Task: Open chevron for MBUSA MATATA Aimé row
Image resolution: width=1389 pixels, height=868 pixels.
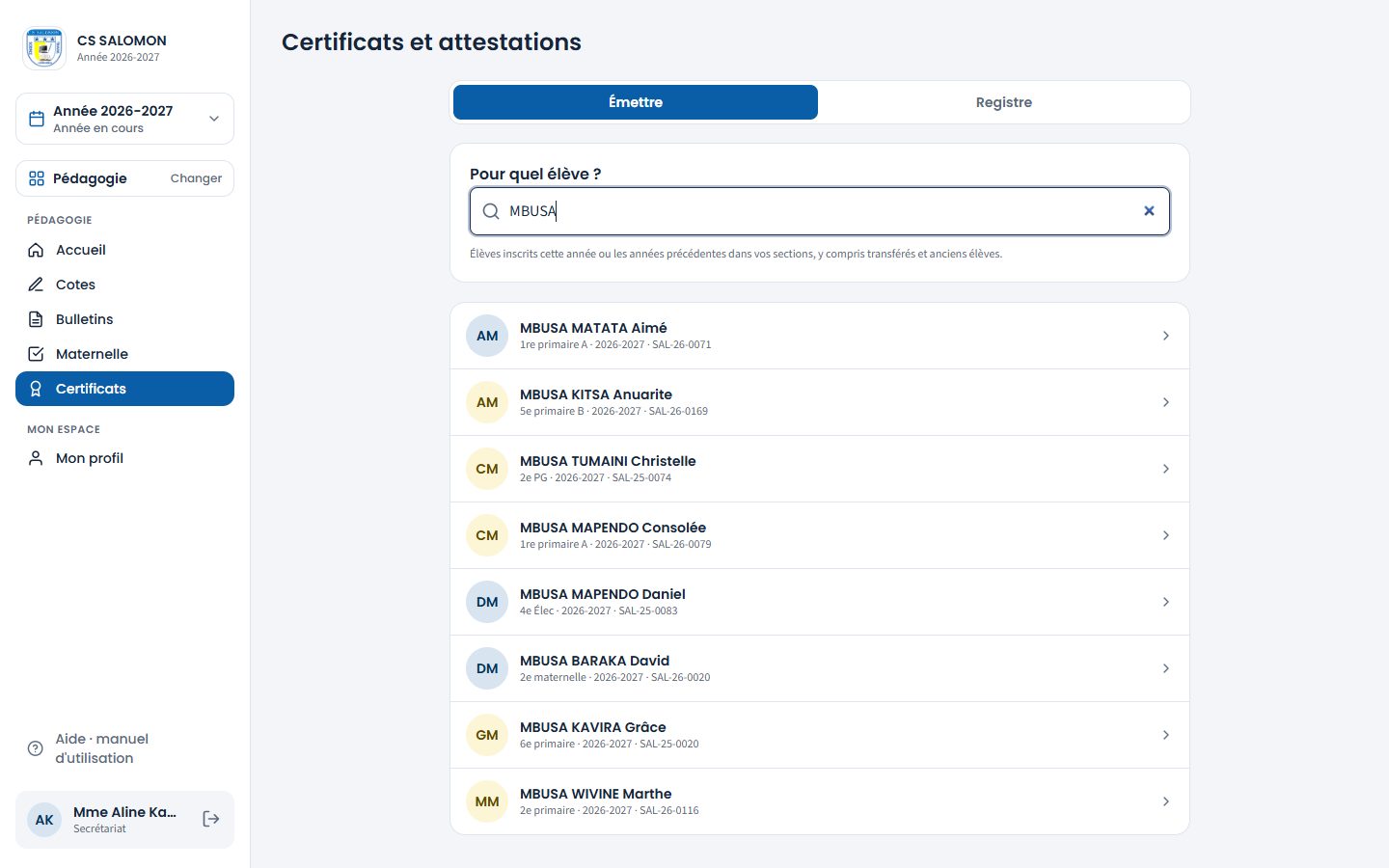Action: click(1165, 336)
